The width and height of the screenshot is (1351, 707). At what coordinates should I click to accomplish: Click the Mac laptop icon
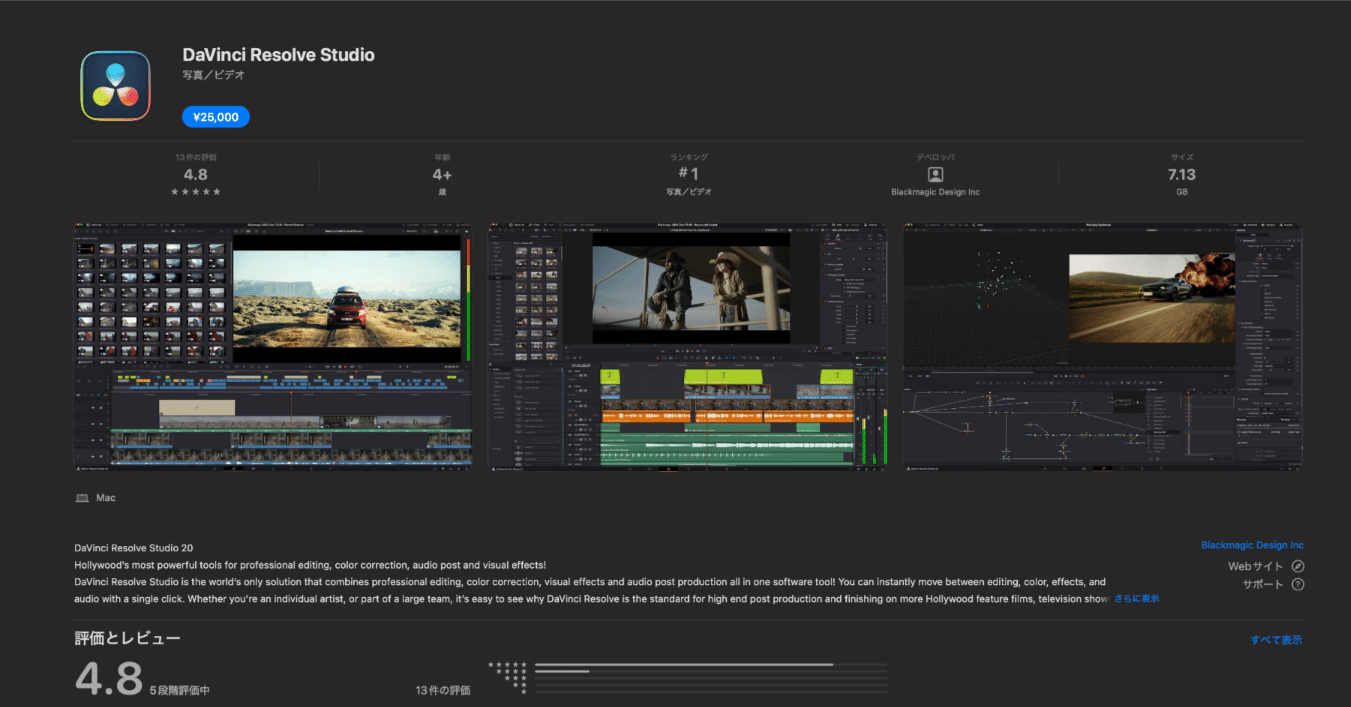click(x=82, y=498)
